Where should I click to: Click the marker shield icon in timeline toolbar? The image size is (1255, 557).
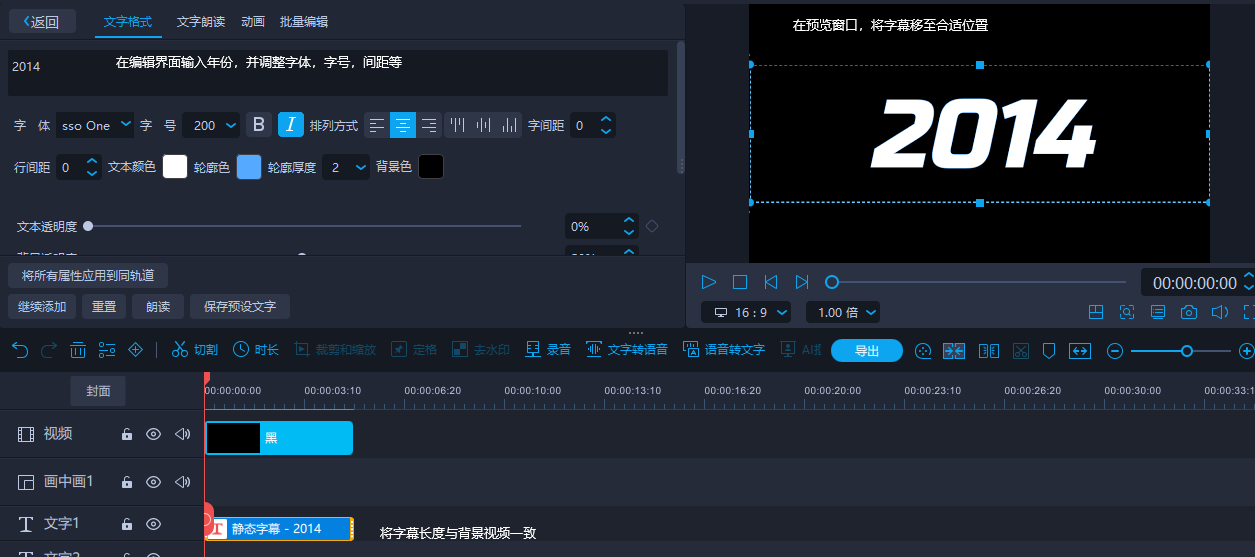pyautogui.click(x=1049, y=351)
